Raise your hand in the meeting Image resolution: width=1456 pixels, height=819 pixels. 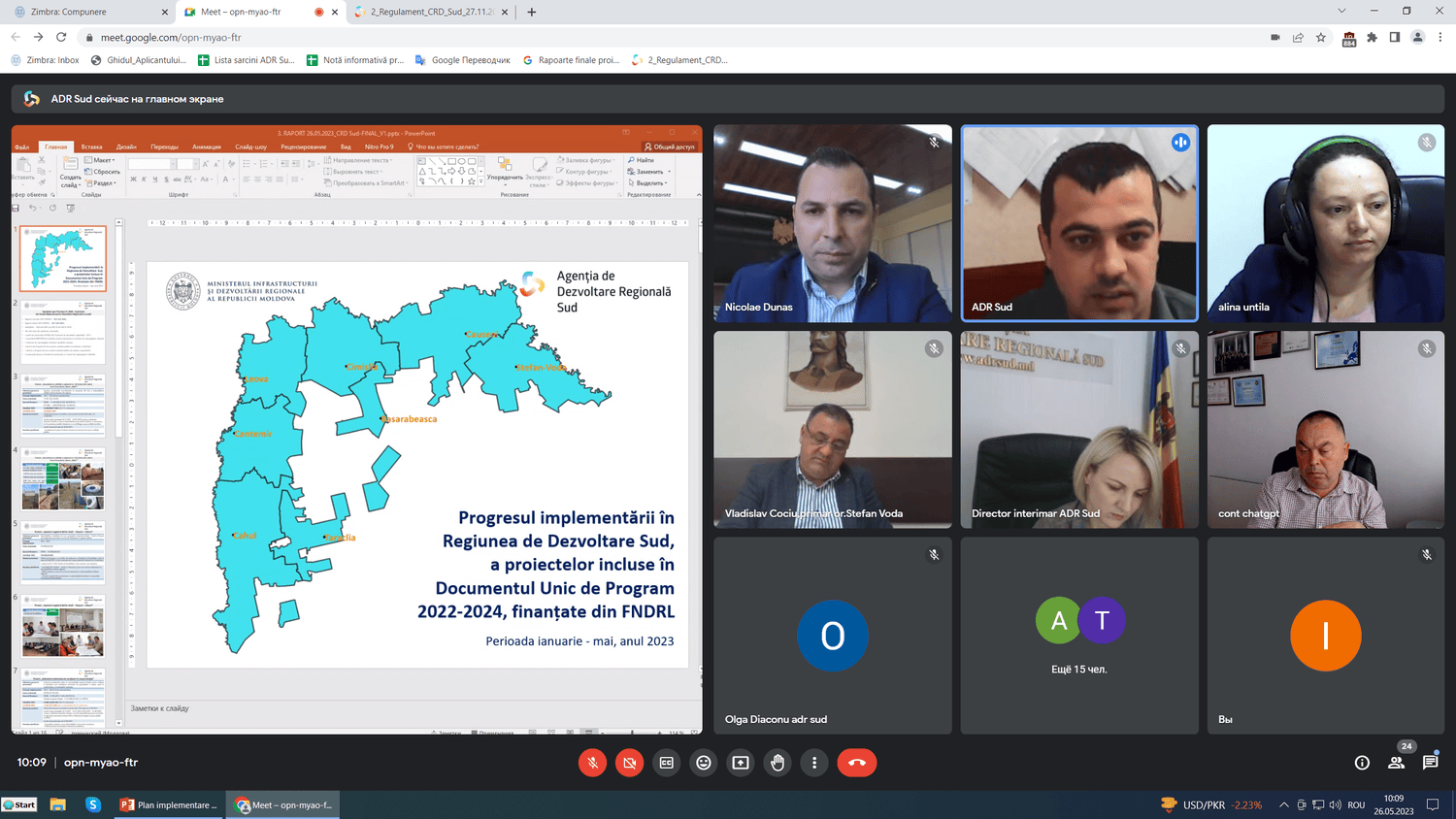pyautogui.click(x=778, y=763)
